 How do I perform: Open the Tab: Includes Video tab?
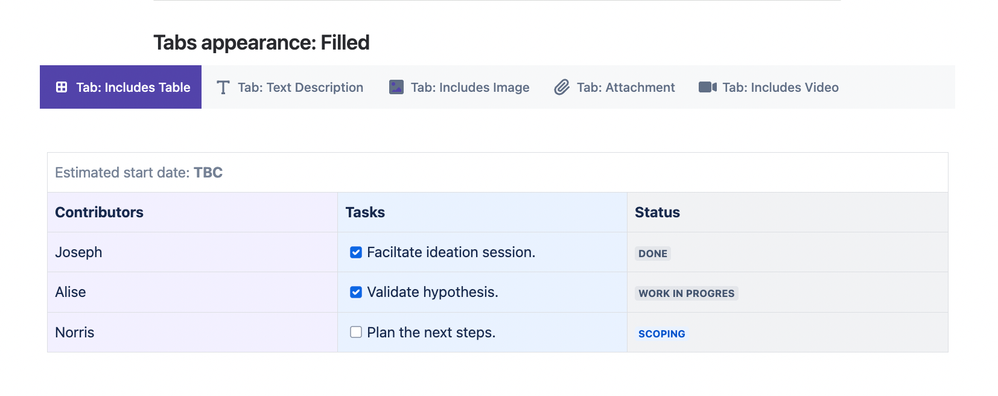[x=769, y=87]
